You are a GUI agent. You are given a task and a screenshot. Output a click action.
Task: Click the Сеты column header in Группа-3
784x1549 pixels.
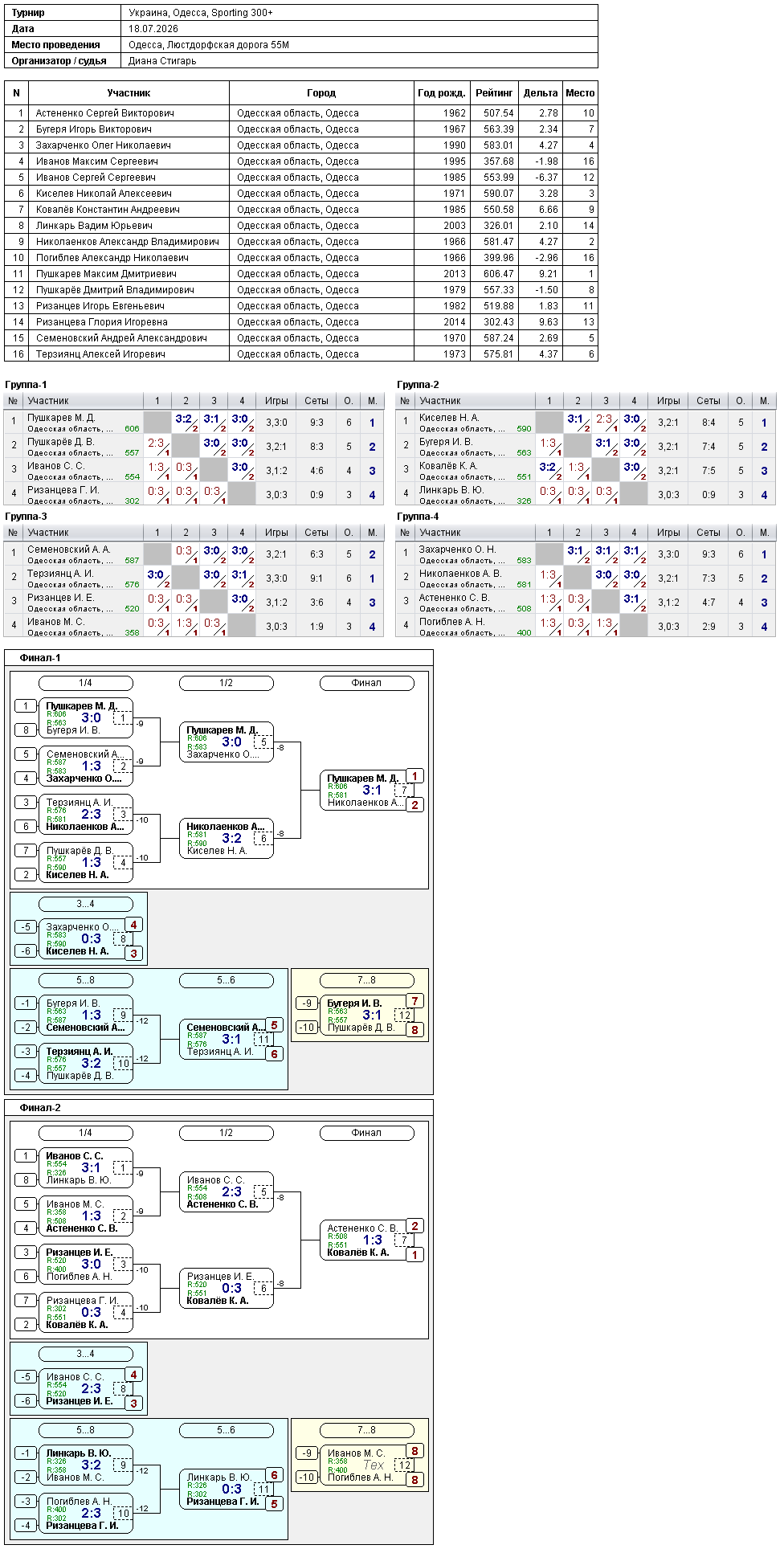point(316,533)
